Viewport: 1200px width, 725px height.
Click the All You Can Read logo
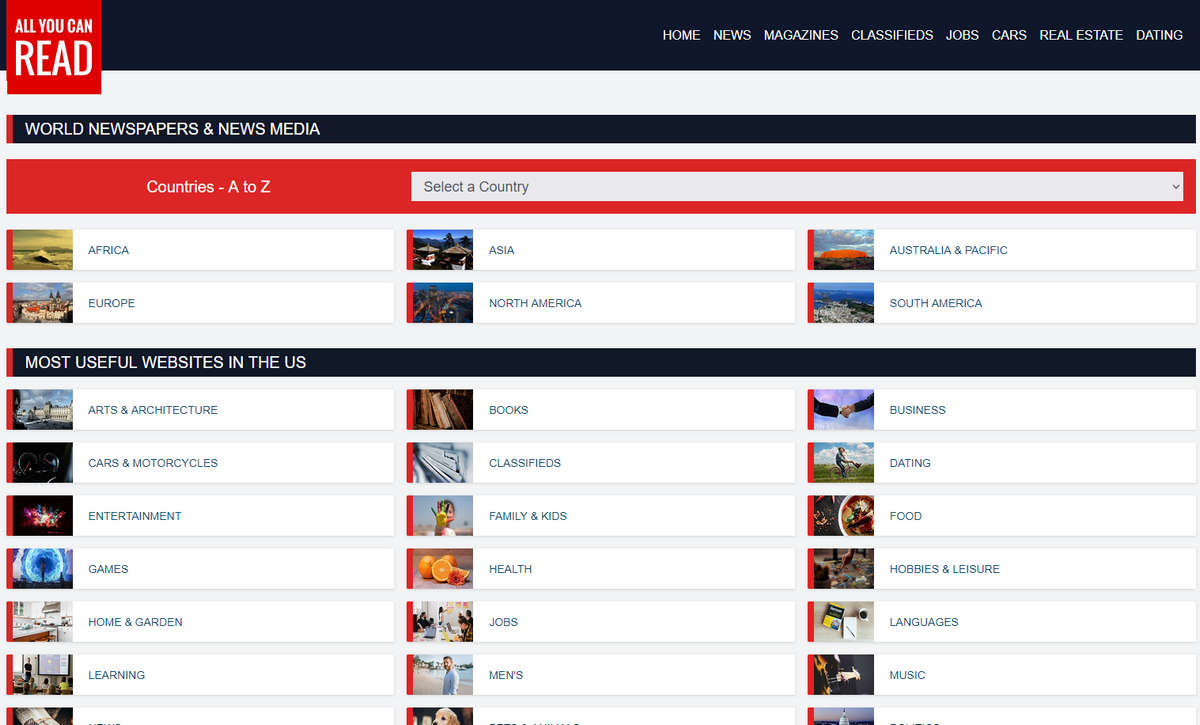(54, 47)
